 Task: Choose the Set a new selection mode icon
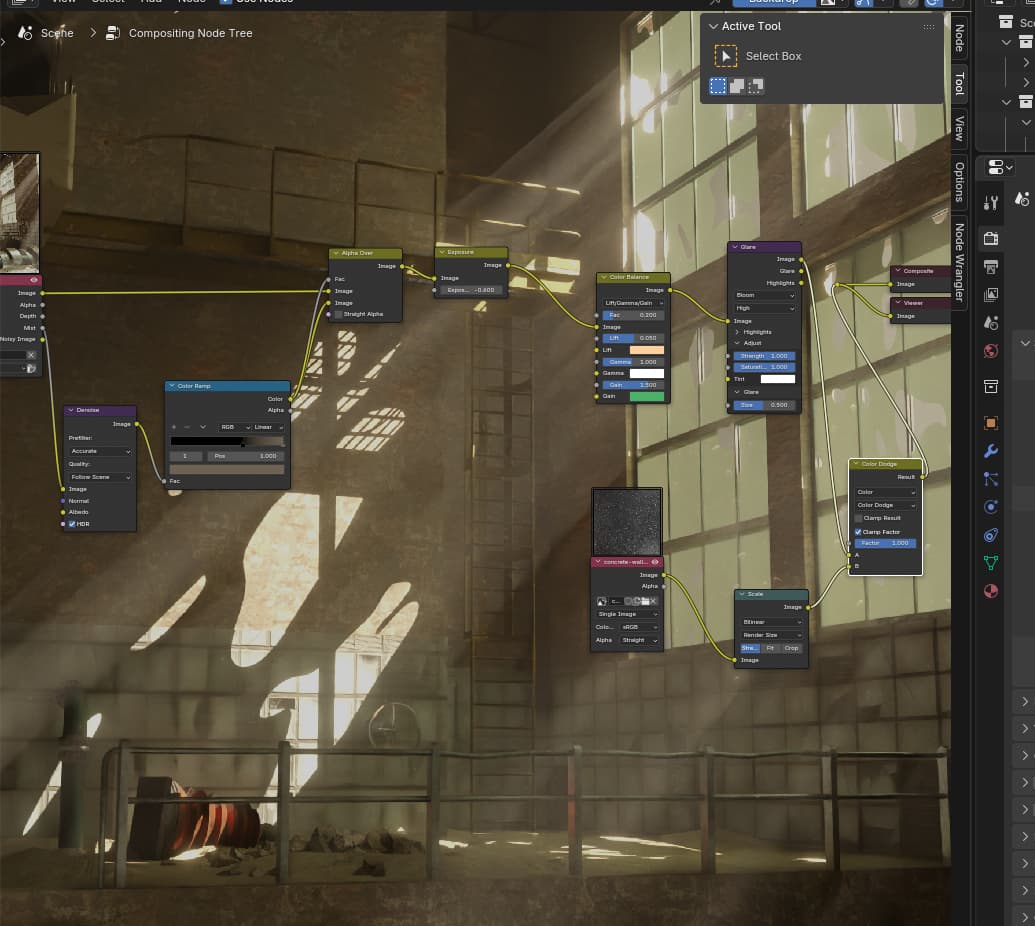[718, 86]
